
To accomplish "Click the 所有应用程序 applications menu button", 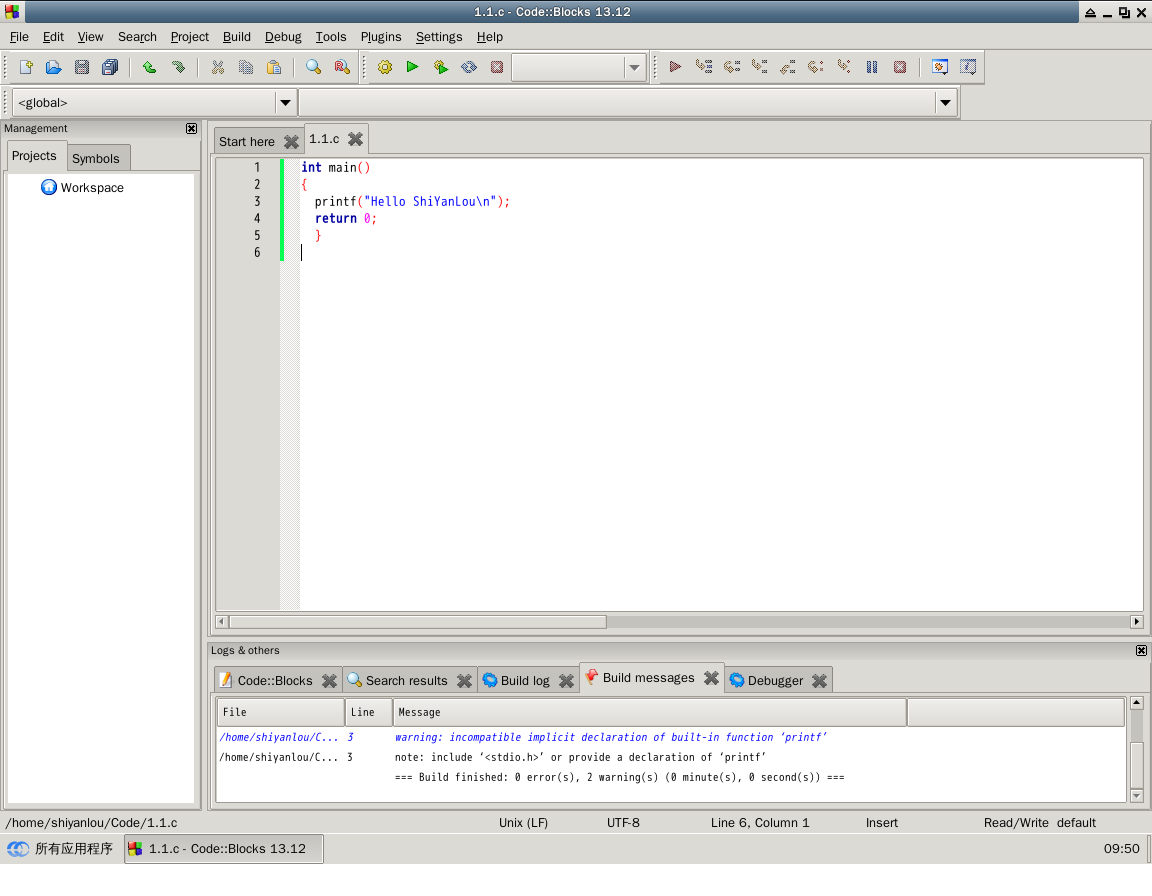I will 62,849.
